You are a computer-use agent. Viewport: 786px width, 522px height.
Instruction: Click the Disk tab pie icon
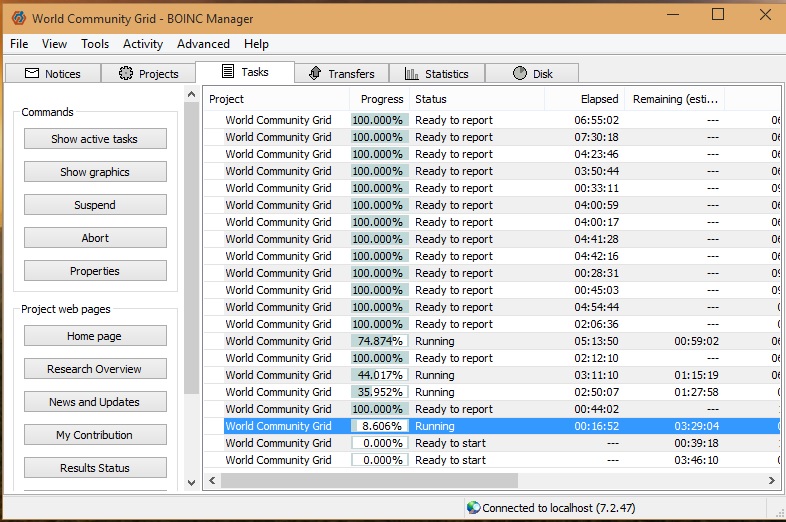[520, 73]
